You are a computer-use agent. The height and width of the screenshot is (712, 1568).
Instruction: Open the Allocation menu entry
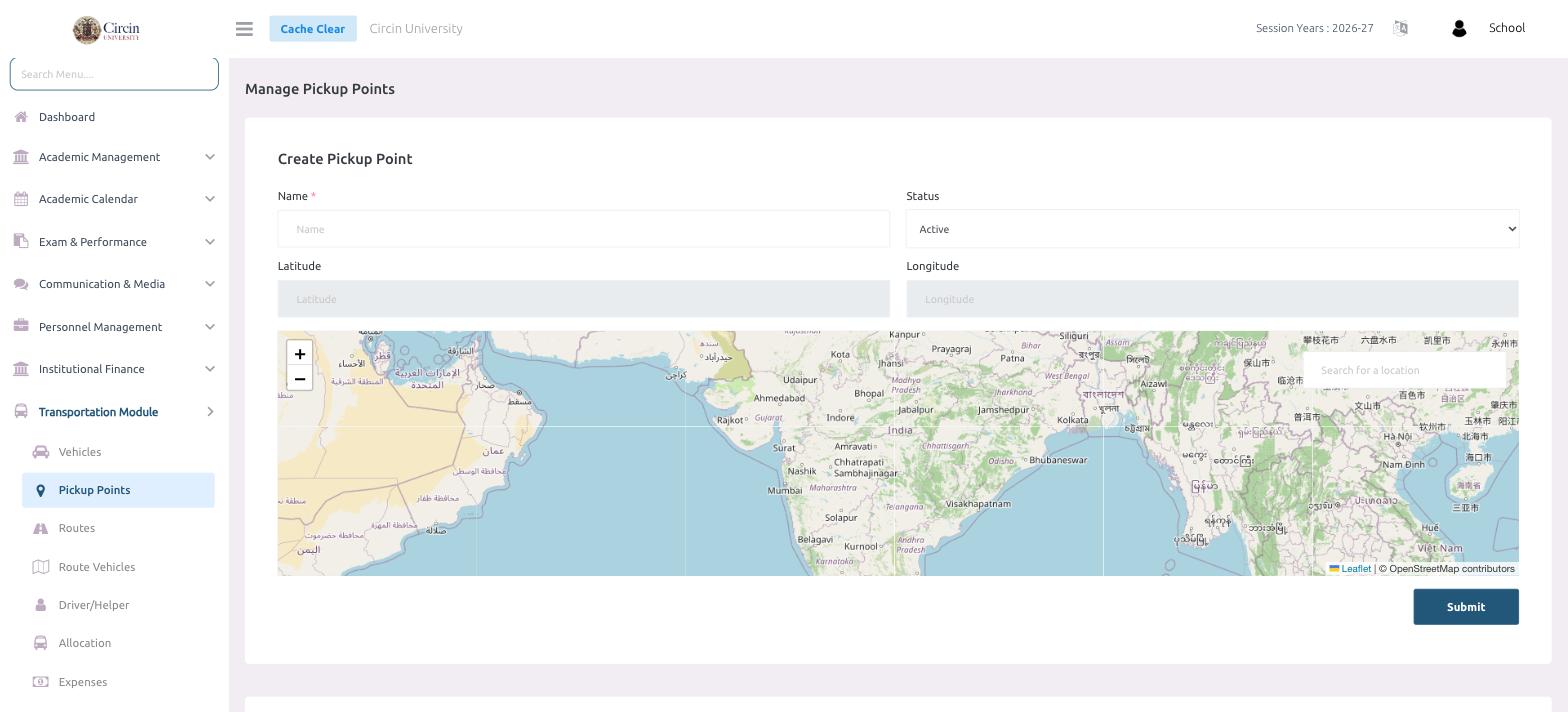pyautogui.click(x=85, y=643)
